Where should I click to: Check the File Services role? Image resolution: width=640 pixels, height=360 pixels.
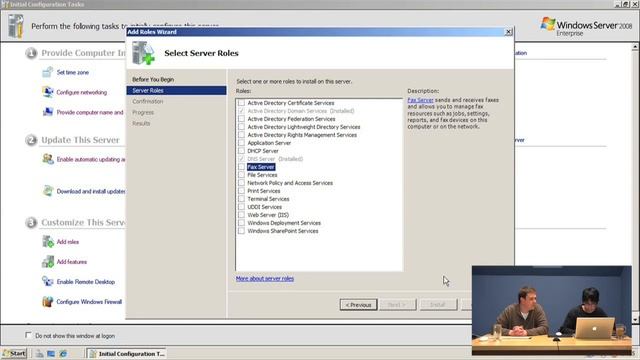pos(241,175)
